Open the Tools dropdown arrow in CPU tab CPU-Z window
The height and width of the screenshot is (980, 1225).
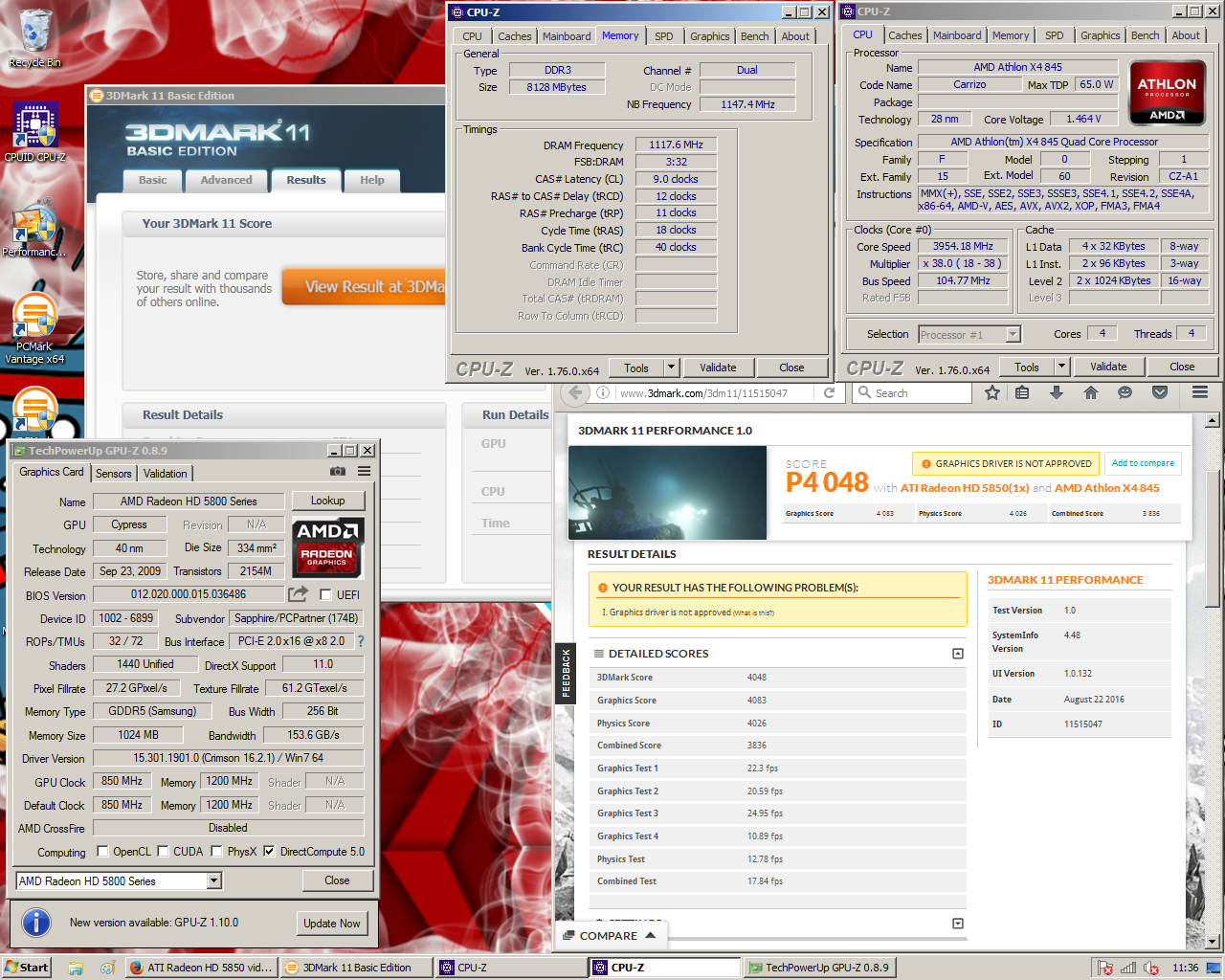tap(1061, 367)
